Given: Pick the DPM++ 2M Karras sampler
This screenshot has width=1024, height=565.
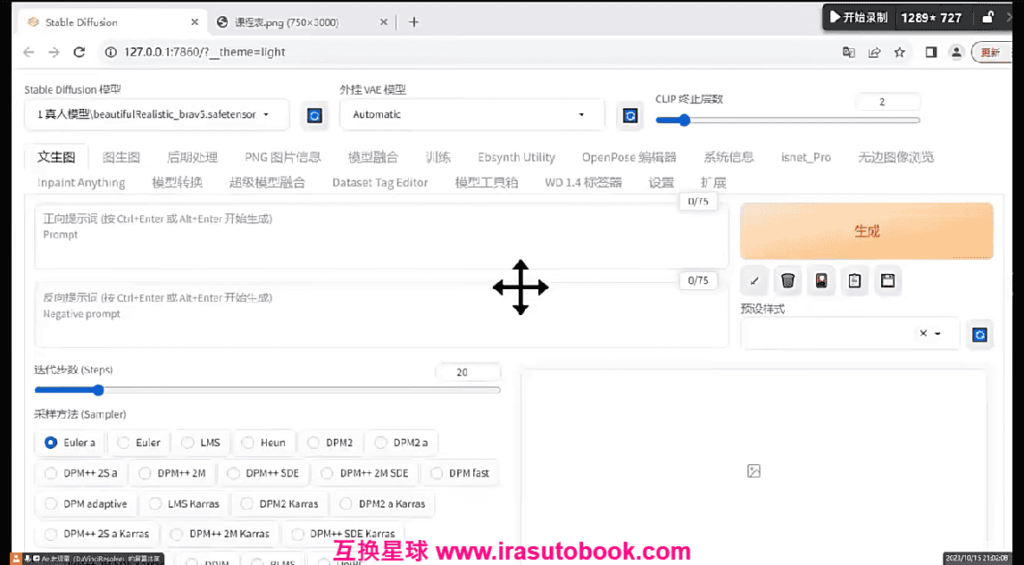Looking at the screenshot, I should point(221,534).
